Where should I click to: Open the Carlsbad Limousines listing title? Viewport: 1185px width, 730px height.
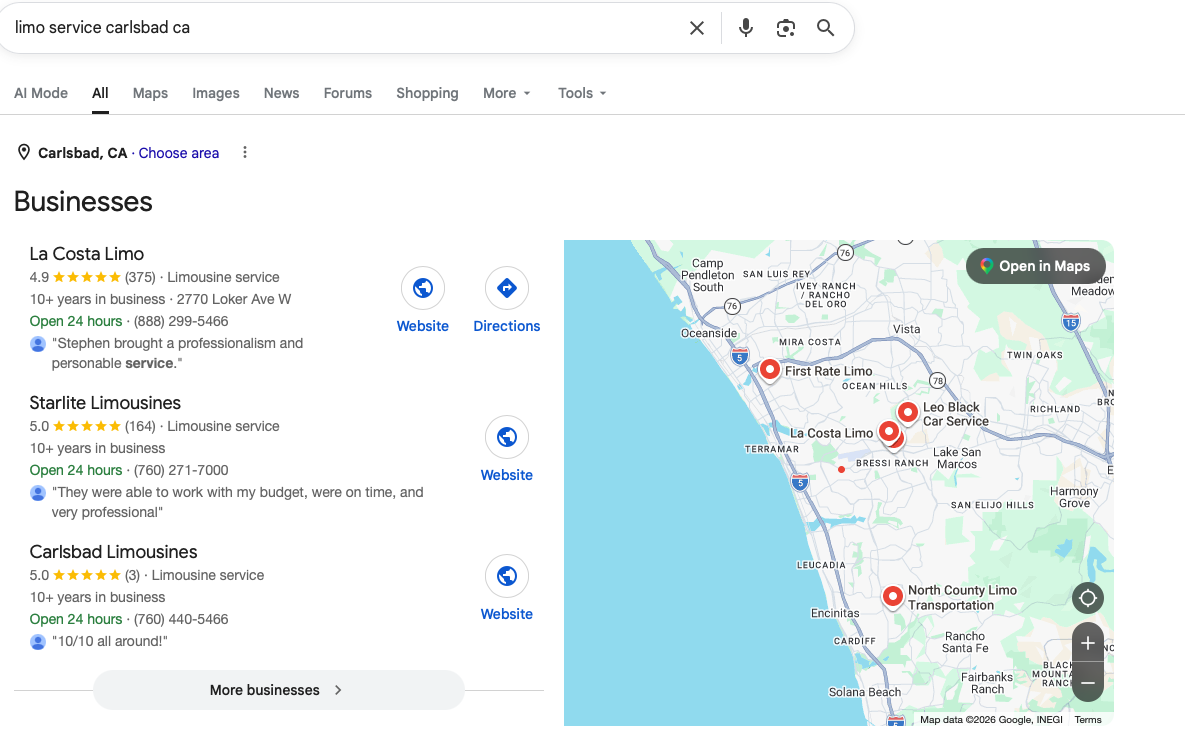[x=113, y=552]
